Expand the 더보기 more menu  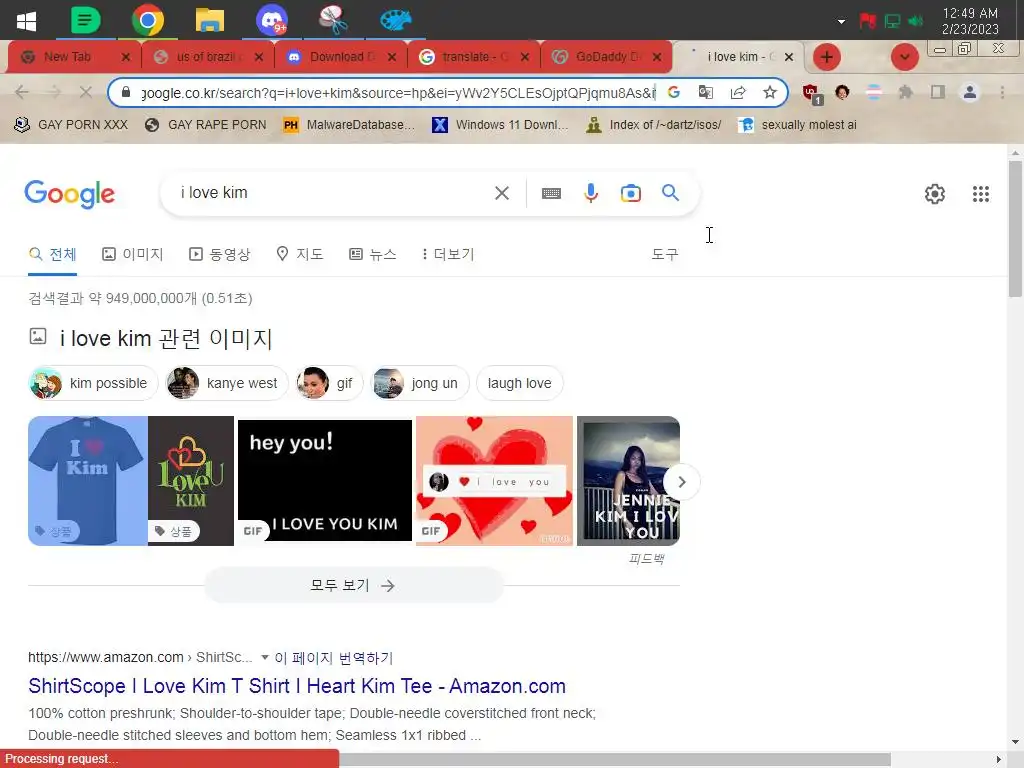tap(448, 254)
